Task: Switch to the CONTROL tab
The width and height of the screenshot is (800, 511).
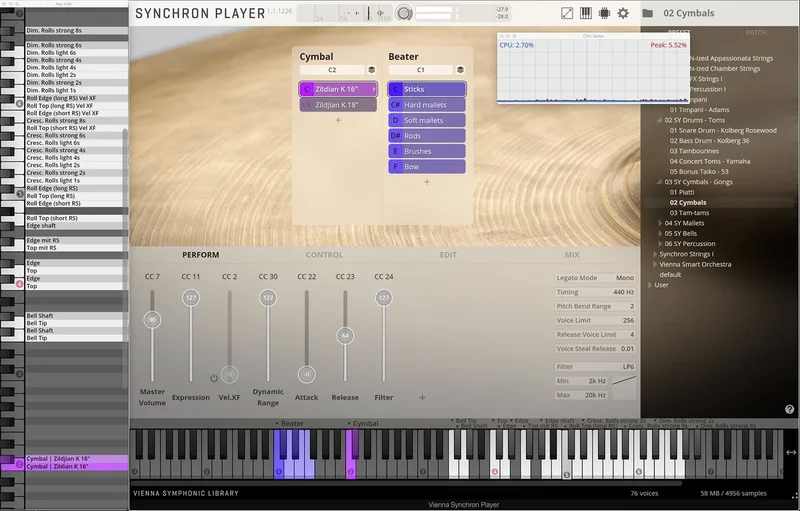Action: [x=324, y=255]
